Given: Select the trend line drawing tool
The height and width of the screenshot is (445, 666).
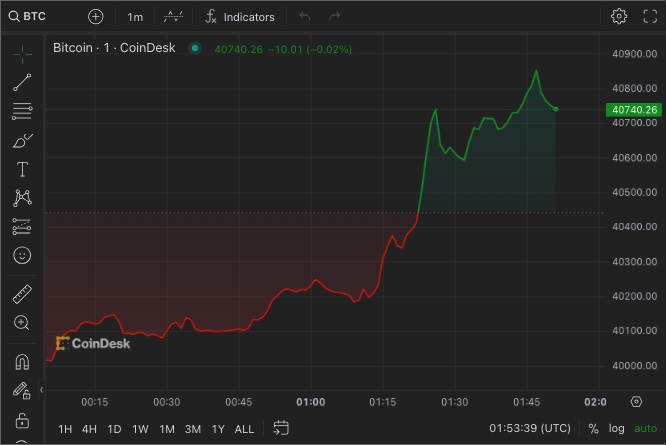Looking at the screenshot, I should click(22, 82).
